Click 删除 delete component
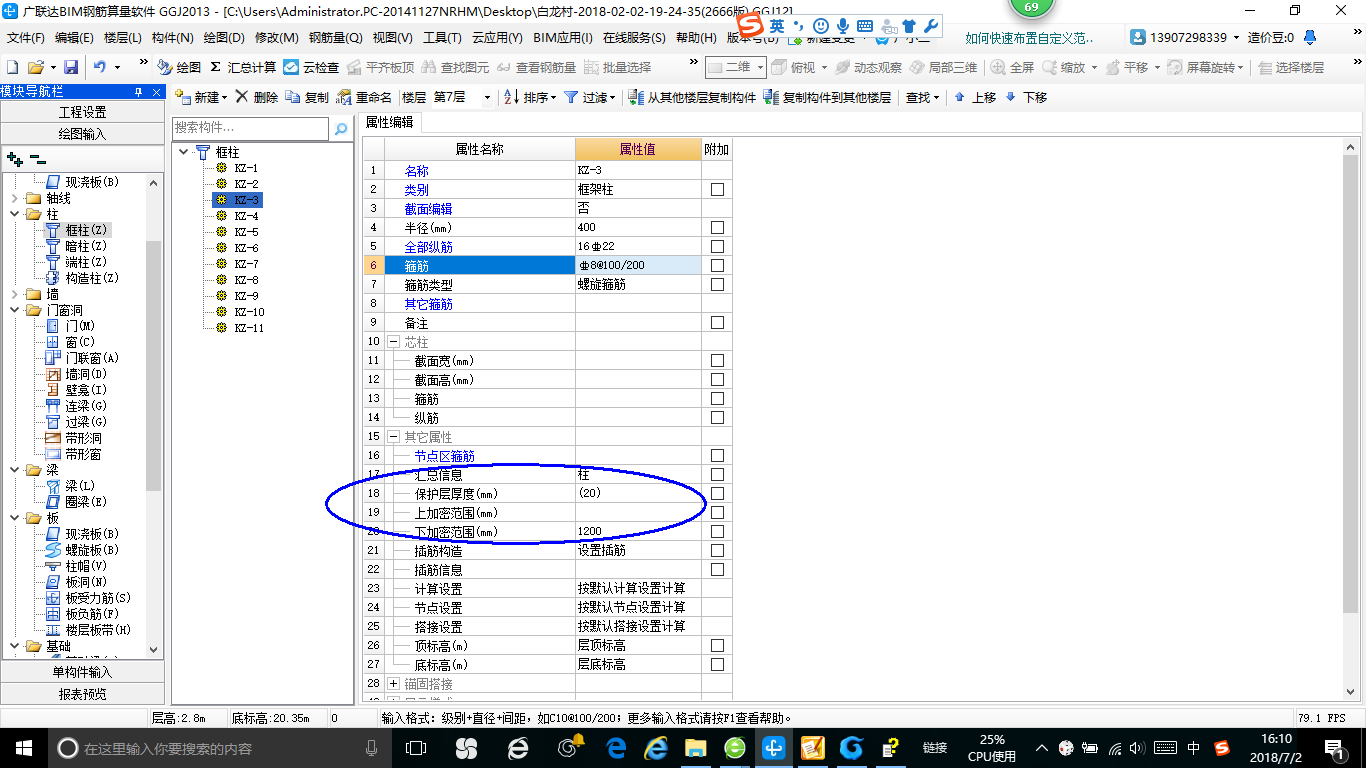This screenshot has width=1366, height=768. point(256,97)
